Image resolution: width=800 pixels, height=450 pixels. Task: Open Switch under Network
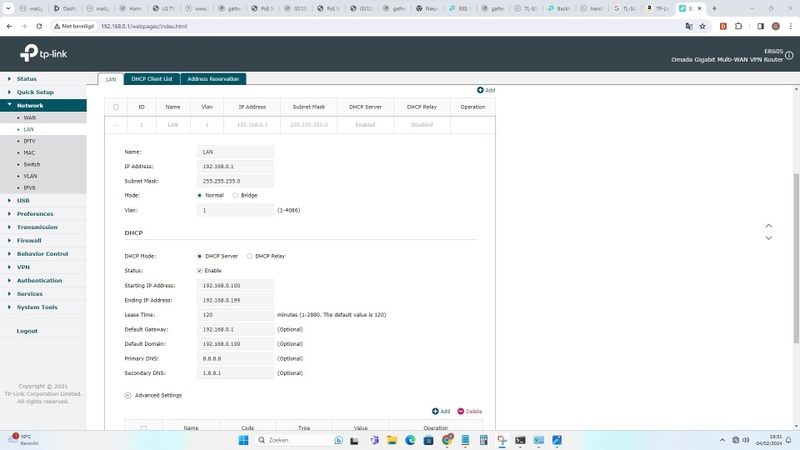click(x=32, y=164)
